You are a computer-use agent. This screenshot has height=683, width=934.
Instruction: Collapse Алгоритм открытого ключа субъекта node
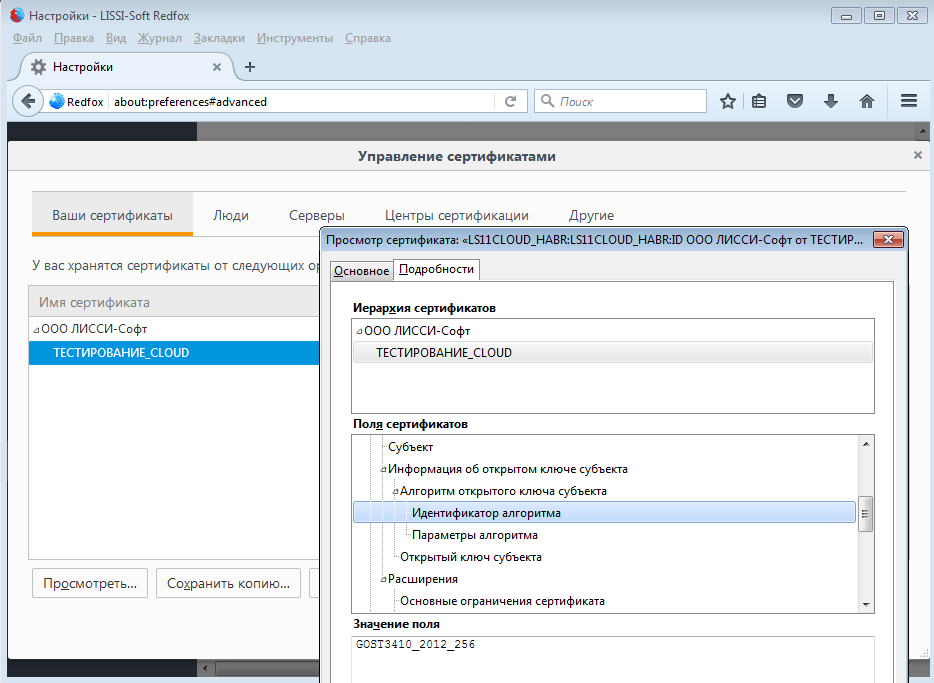[396, 491]
